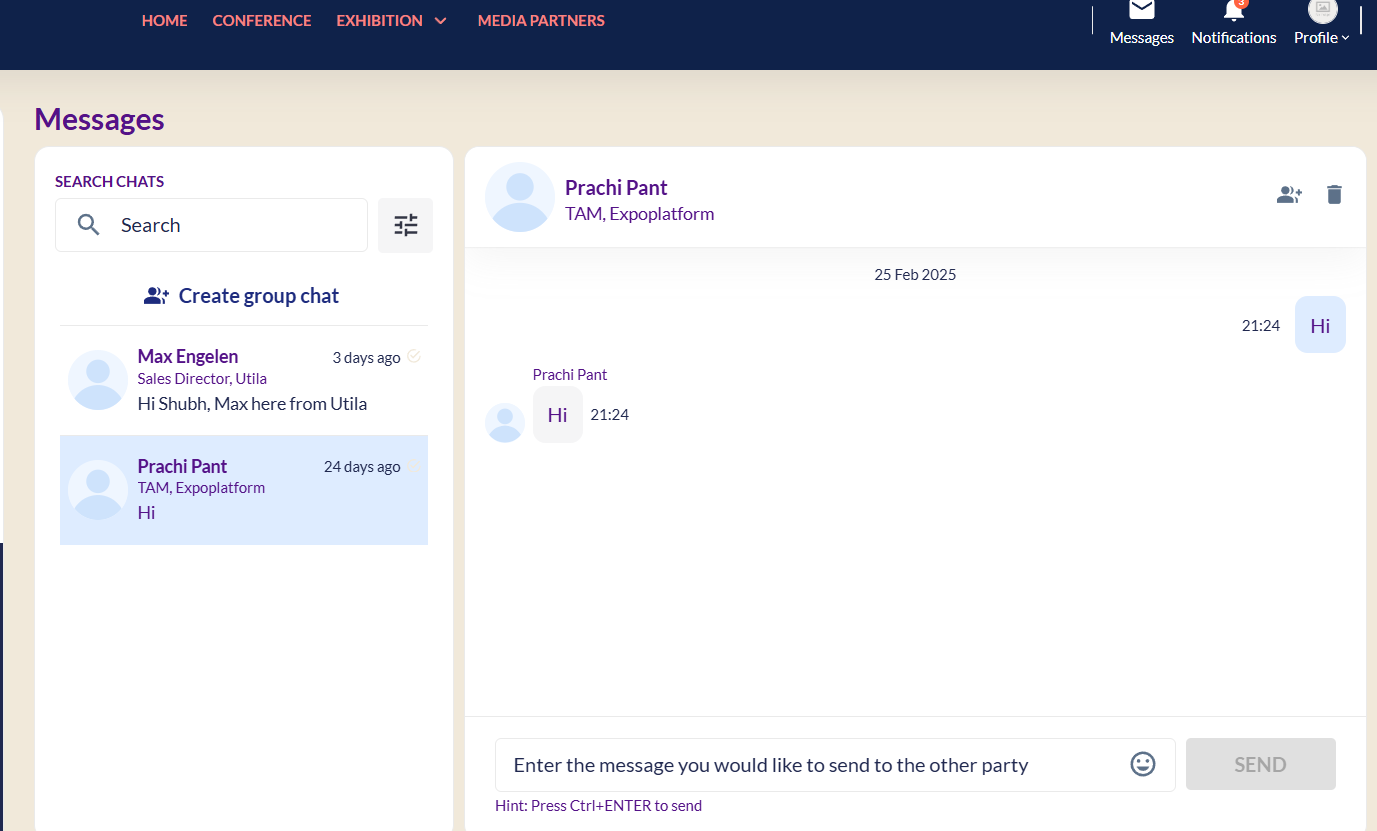Screen dimensions: 1377x831
Task: Delete chat using the trash icon
Action: click(x=1334, y=195)
